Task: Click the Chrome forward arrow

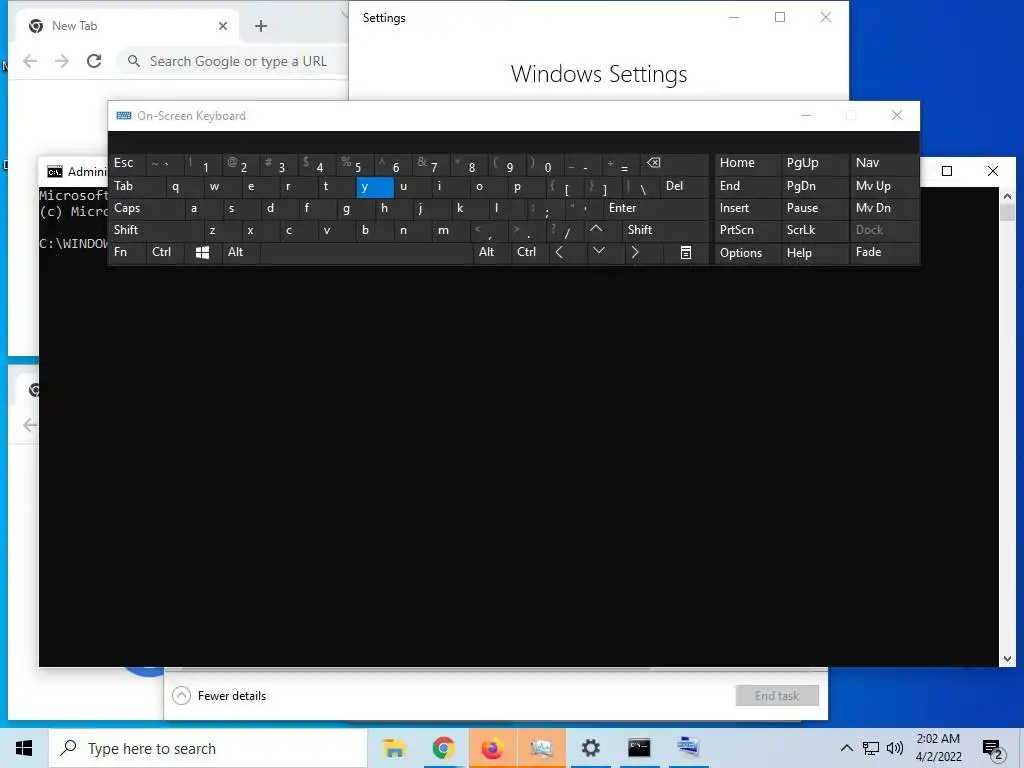Action: point(62,61)
